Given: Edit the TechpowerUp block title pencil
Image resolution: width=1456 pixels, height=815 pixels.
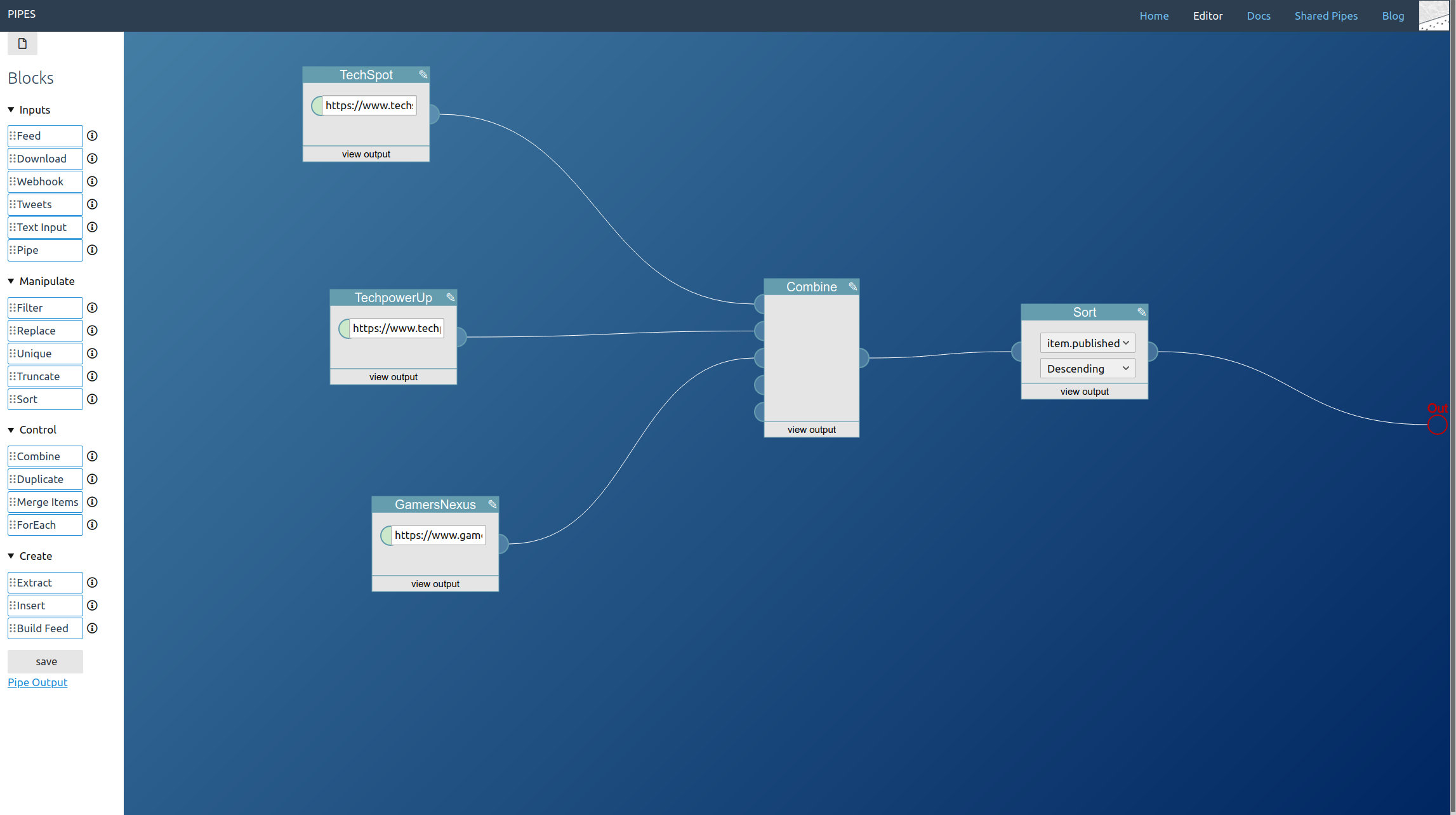Looking at the screenshot, I should point(450,297).
